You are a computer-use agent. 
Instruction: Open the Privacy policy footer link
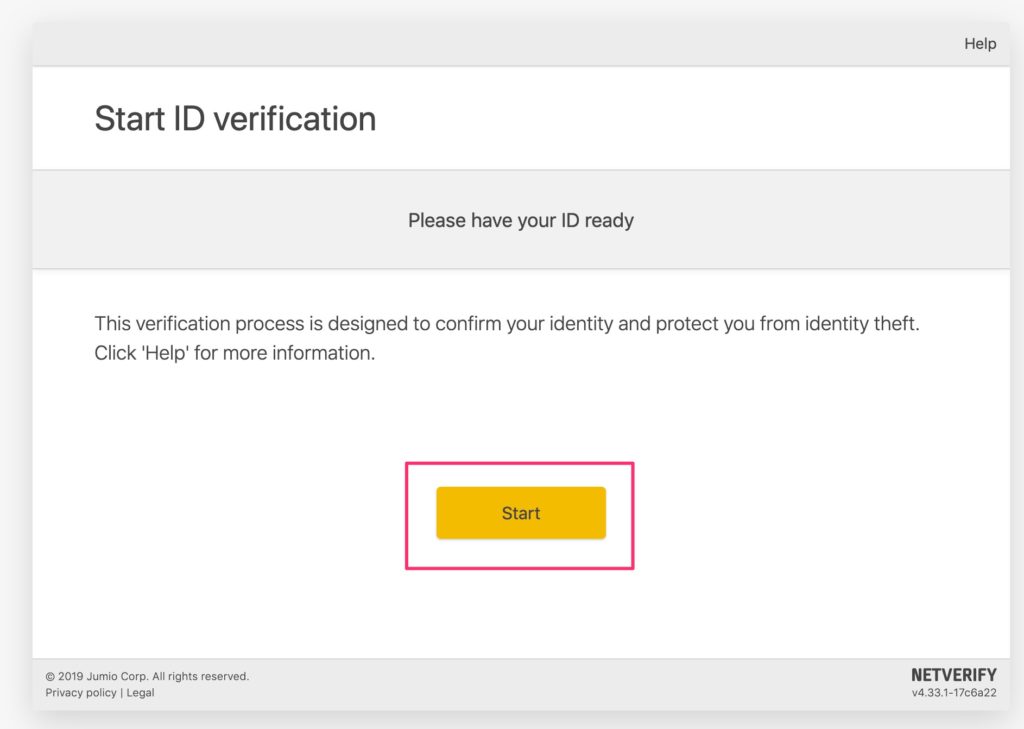(x=81, y=692)
